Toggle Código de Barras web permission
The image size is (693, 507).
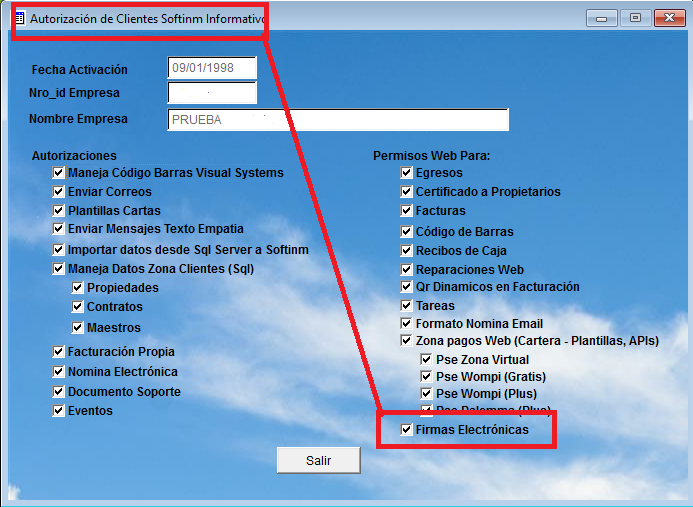406,231
